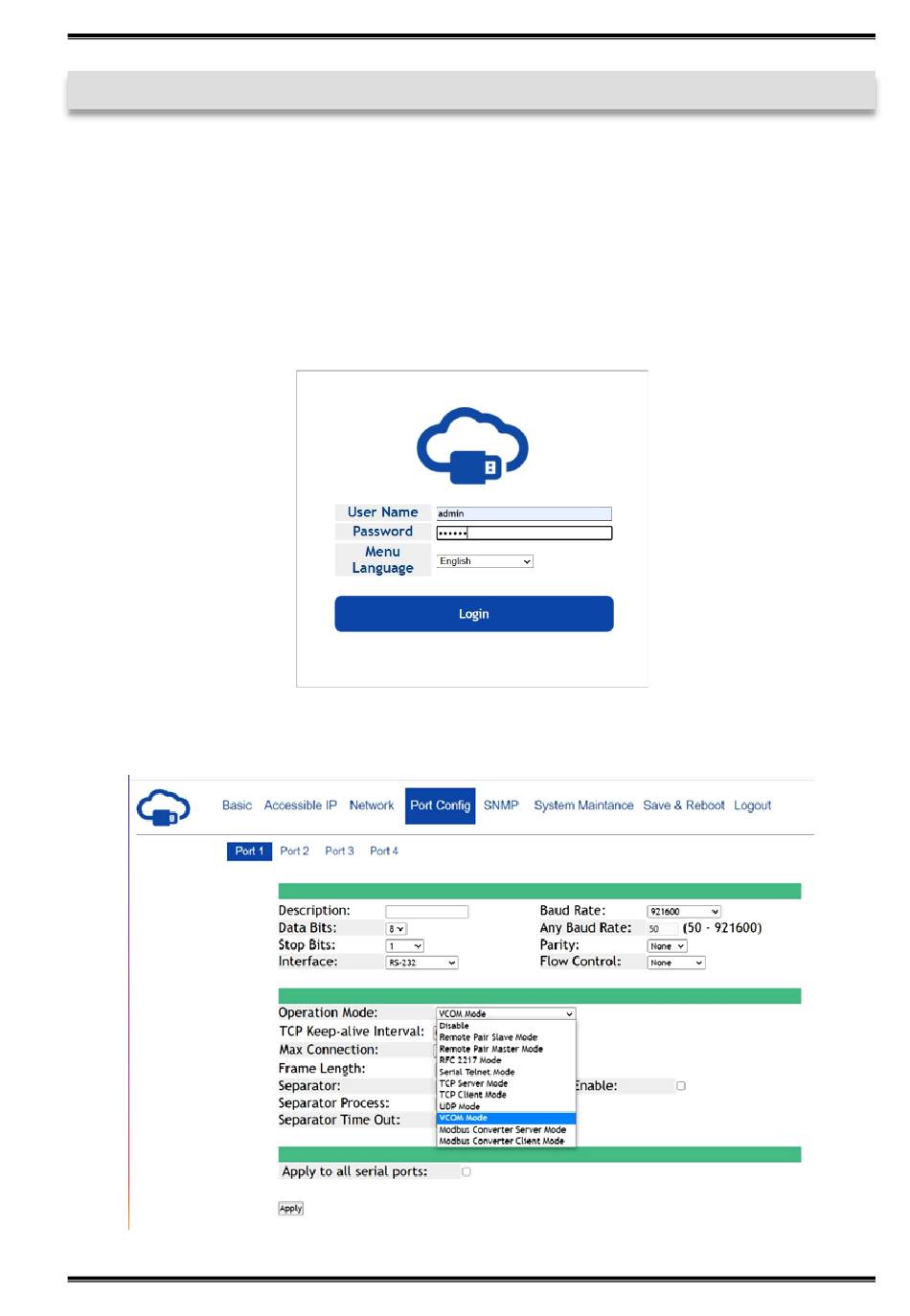Select TCP Server Mode from the list
910x1316 pixels.
click(473, 1083)
